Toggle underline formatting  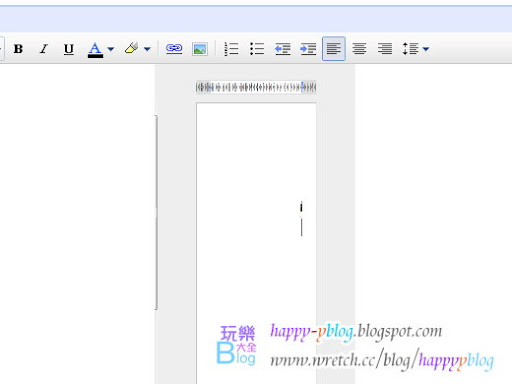click(69, 49)
